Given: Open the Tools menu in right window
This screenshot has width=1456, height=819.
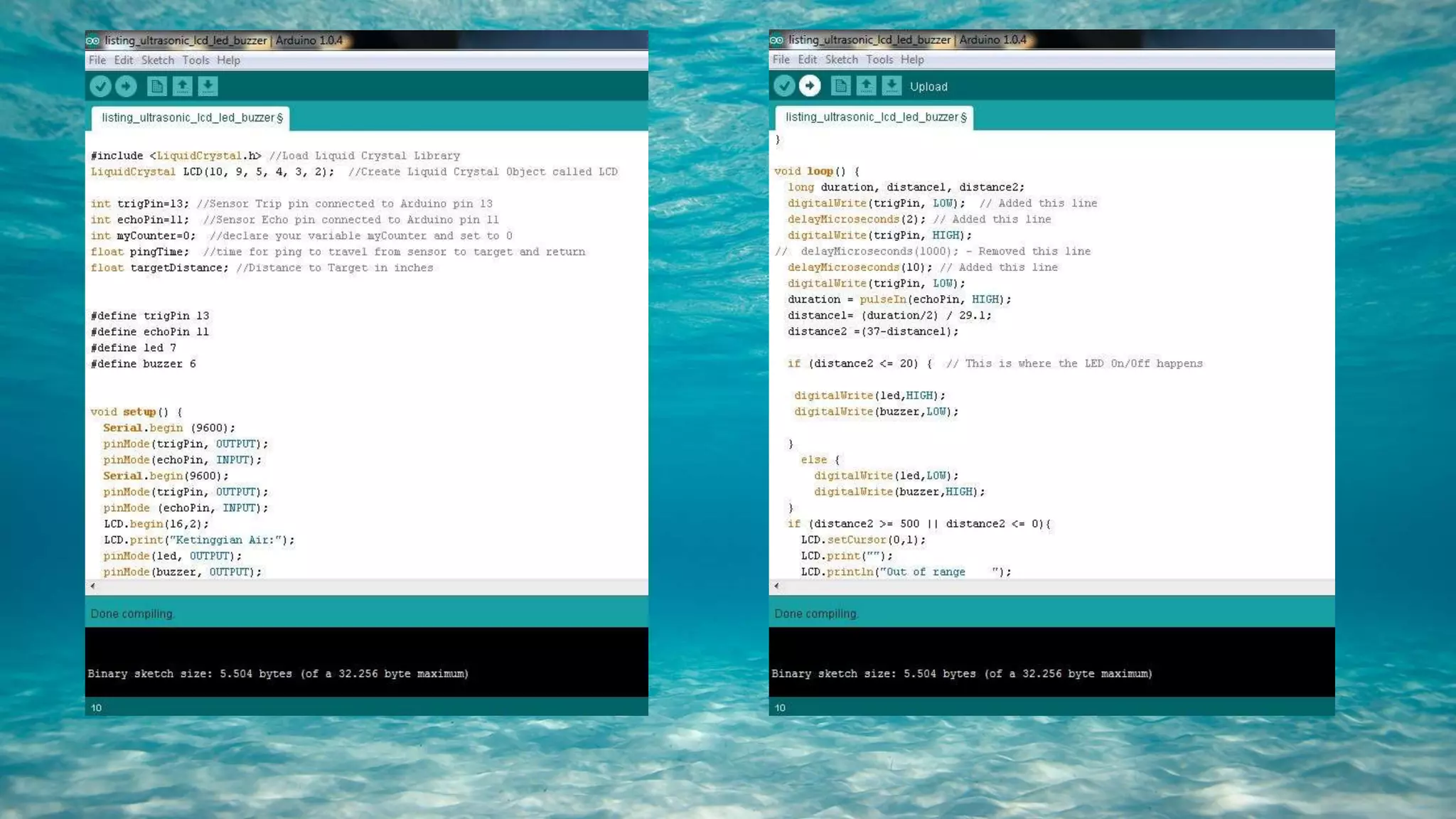Looking at the screenshot, I should [879, 60].
